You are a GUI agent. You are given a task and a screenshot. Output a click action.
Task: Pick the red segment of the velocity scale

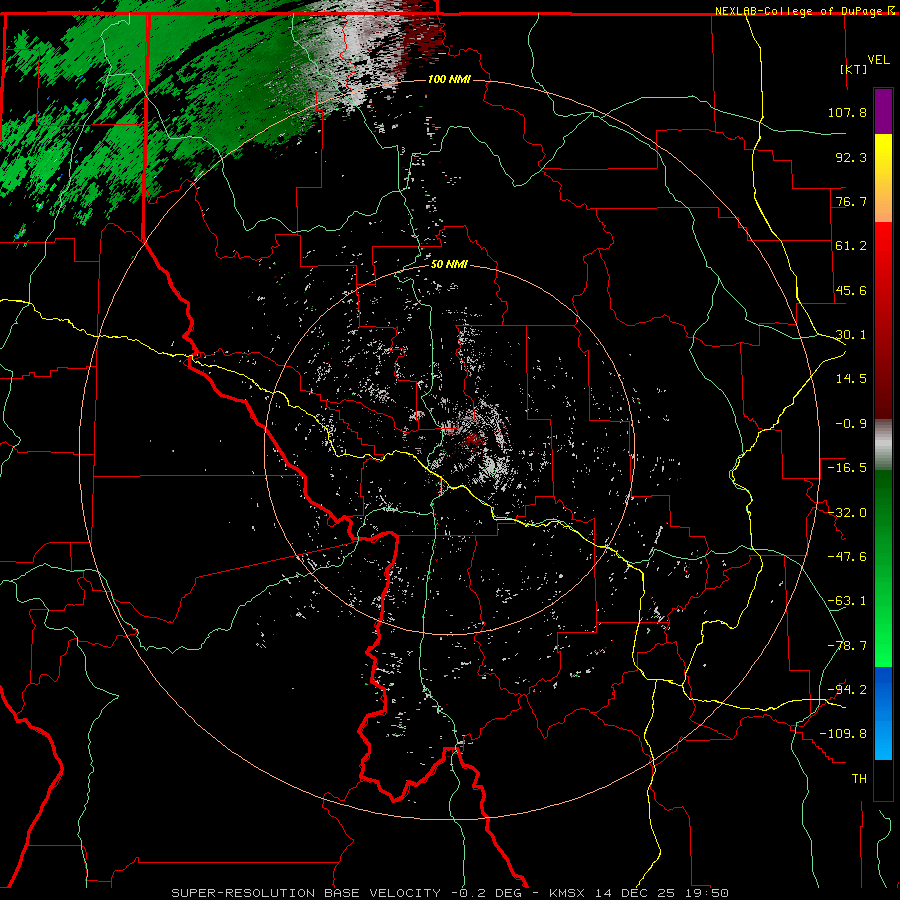(x=883, y=320)
